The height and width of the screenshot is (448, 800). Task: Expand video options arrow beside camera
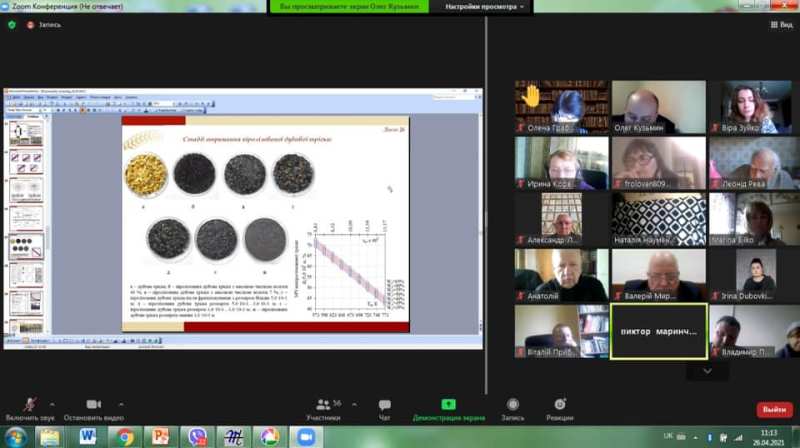click(x=121, y=404)
